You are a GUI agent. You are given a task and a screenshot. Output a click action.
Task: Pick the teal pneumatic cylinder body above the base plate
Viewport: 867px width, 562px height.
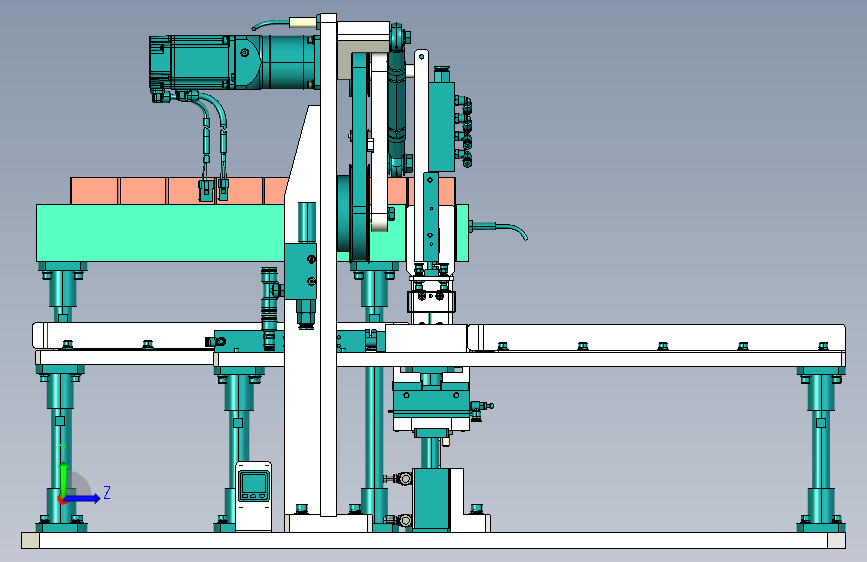click(431, 499)
